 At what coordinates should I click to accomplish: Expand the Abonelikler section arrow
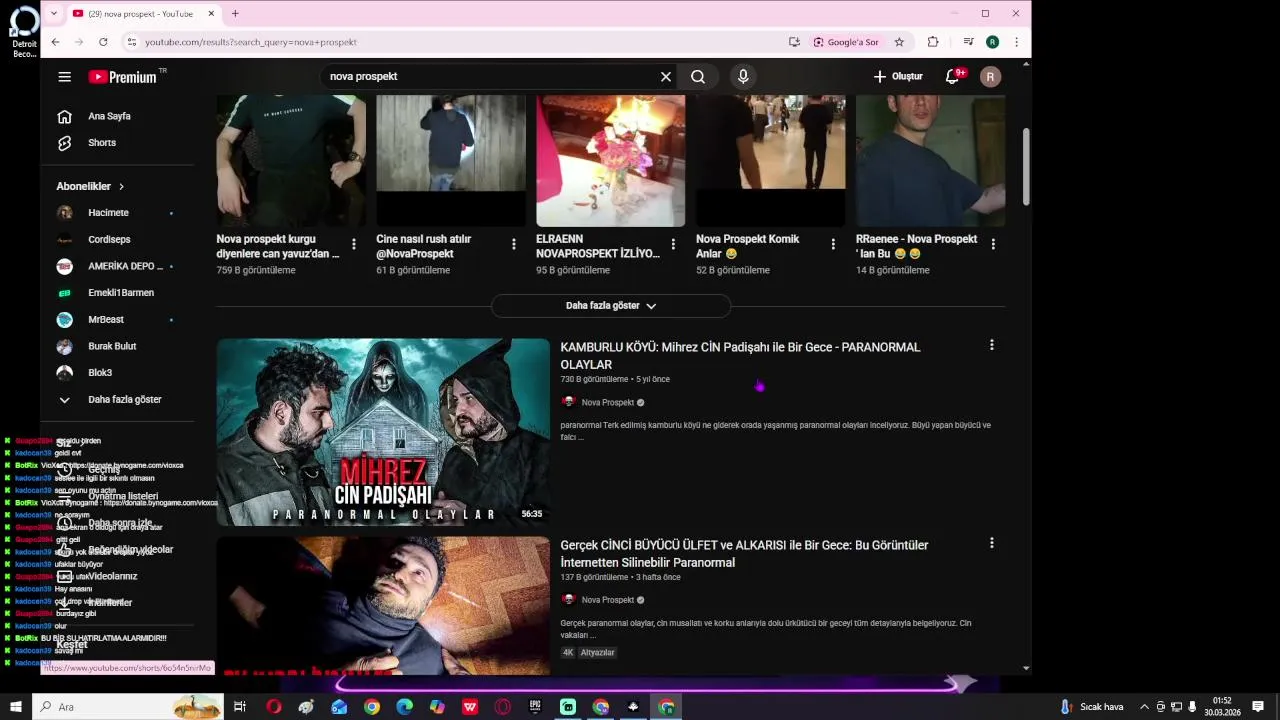[121, 186]
